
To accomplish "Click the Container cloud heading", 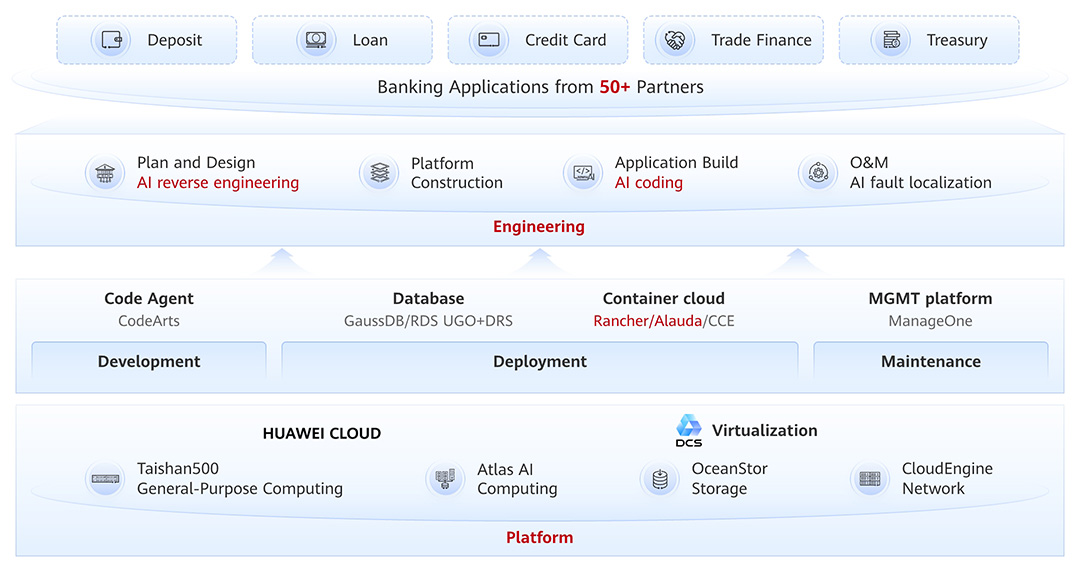I will click(x=664, y=298).
